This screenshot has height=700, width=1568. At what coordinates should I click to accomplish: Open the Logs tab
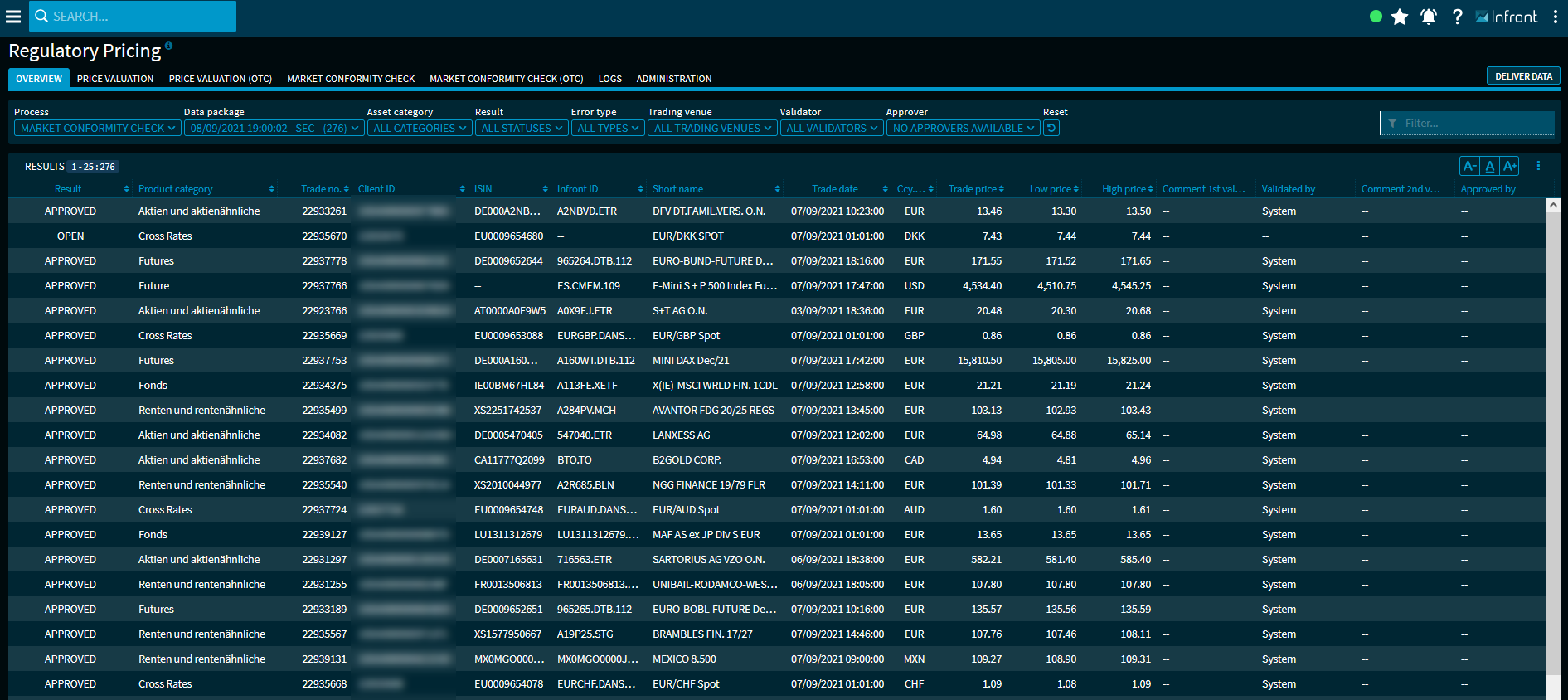[x=610, y=79]
